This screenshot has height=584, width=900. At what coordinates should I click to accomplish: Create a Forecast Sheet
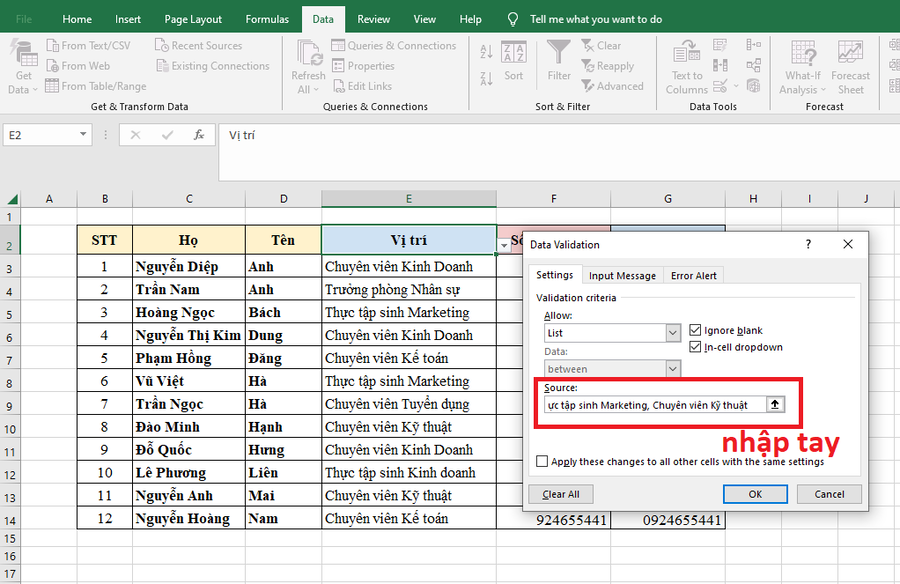tap(850, 67)
